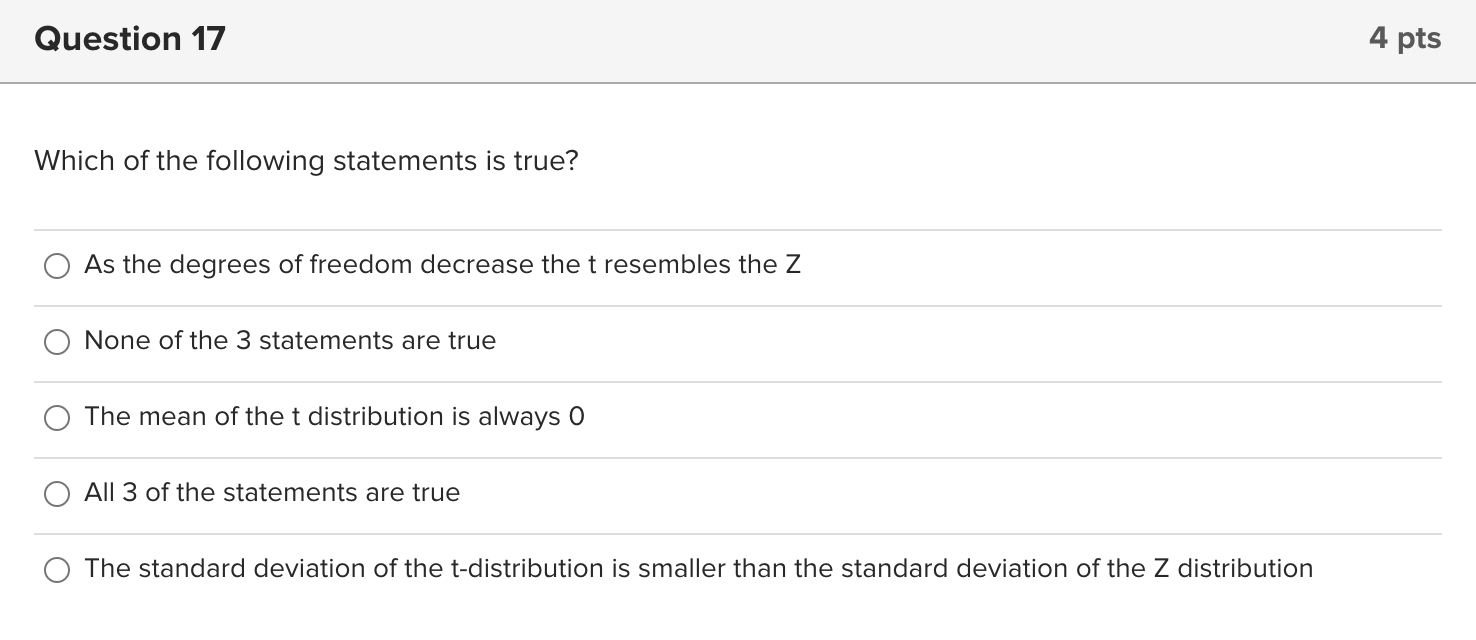Image resolution: width=1476 pixels, height=640 pixels.
Task: Click the answer text about degrees of freedom decreasing
Action: coord(442,265)
